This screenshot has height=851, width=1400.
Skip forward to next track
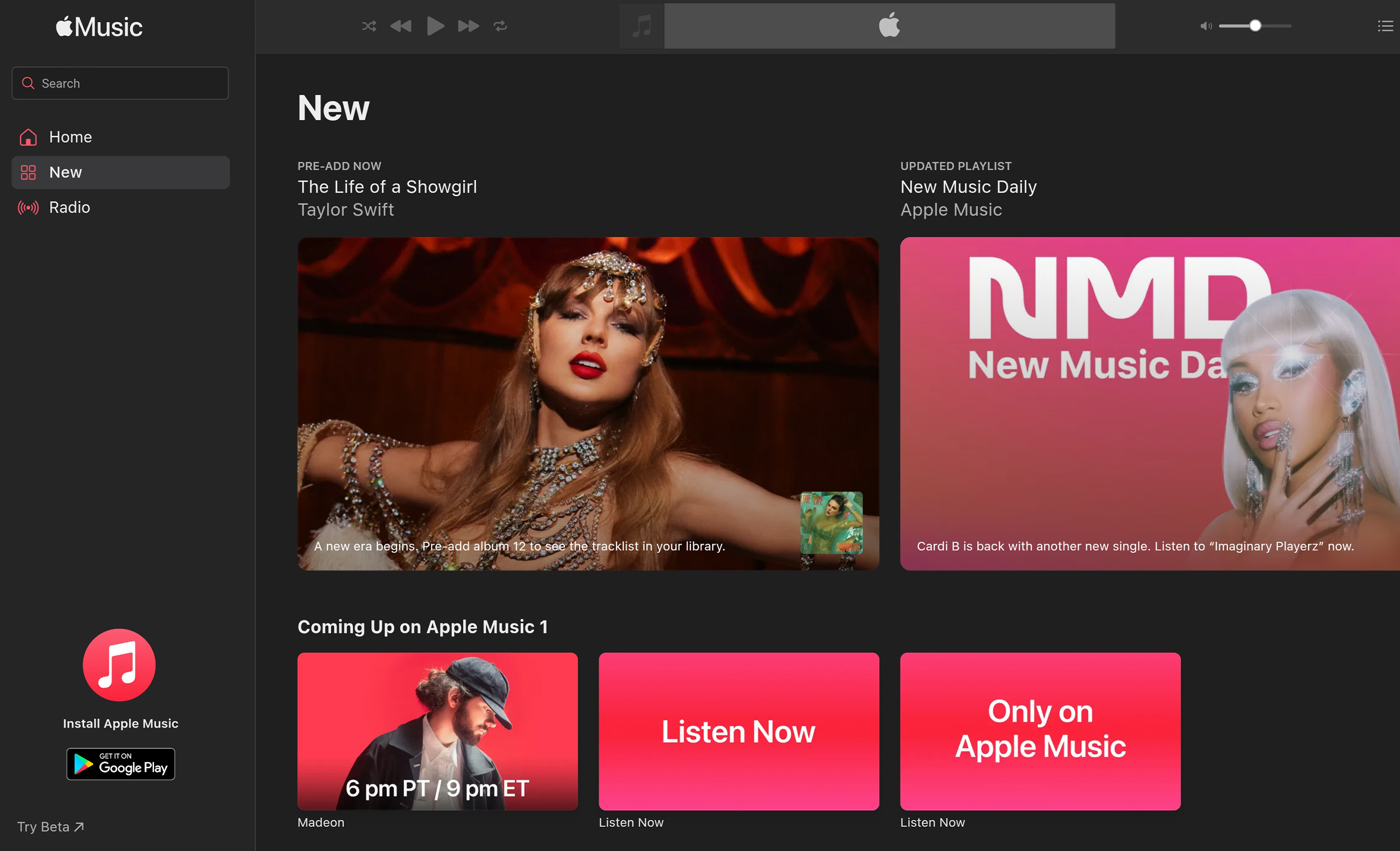(x=468, y=26)
